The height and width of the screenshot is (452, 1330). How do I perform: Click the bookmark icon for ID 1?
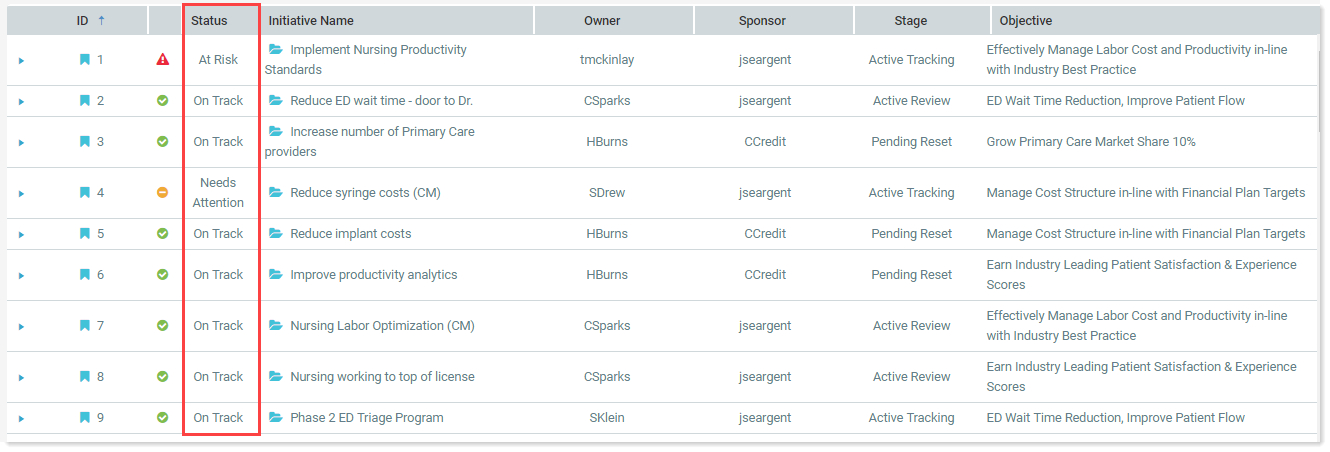click(x=85, y=60)
